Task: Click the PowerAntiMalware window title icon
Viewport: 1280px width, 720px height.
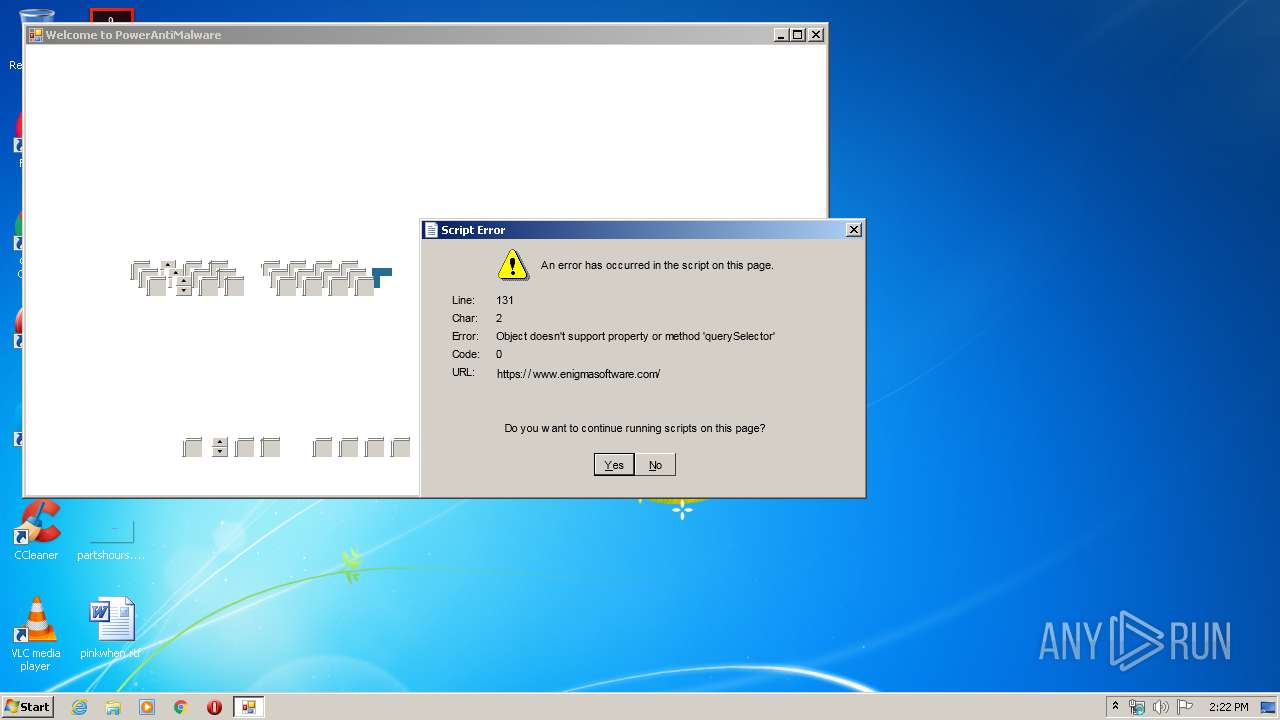Action: [x=35, y=35]
